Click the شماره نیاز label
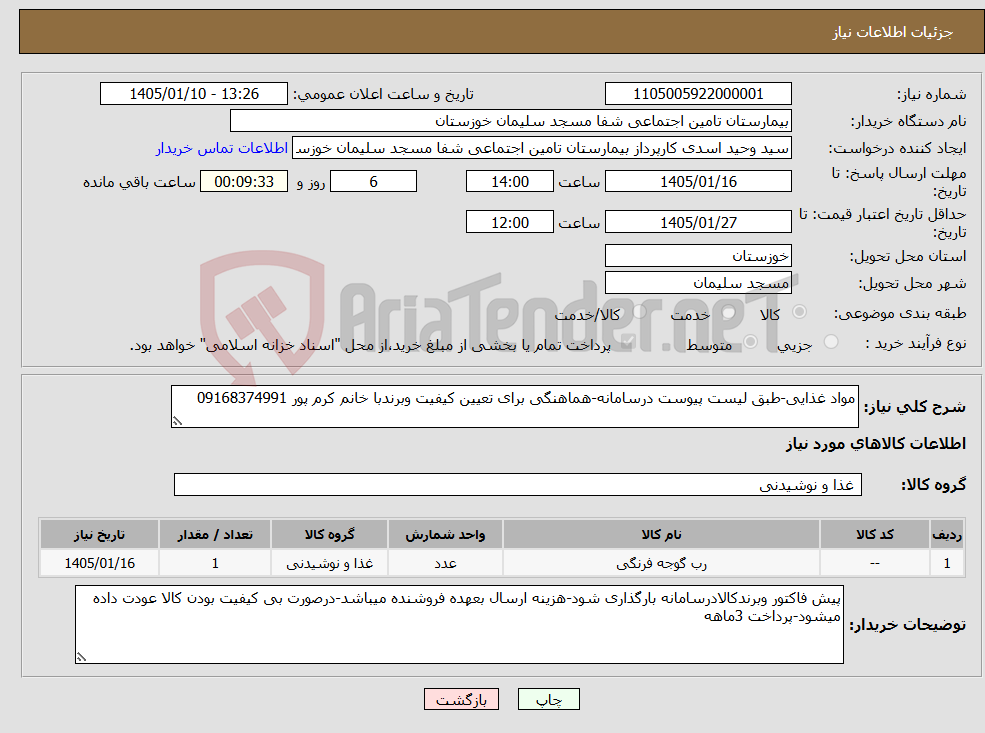This screenshot has width=985, height=733. 932,94
